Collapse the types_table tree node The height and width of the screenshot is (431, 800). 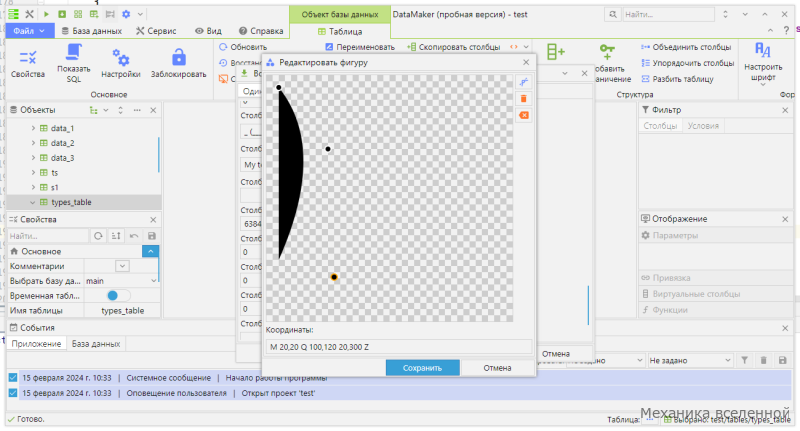click(x=33, y=202)
